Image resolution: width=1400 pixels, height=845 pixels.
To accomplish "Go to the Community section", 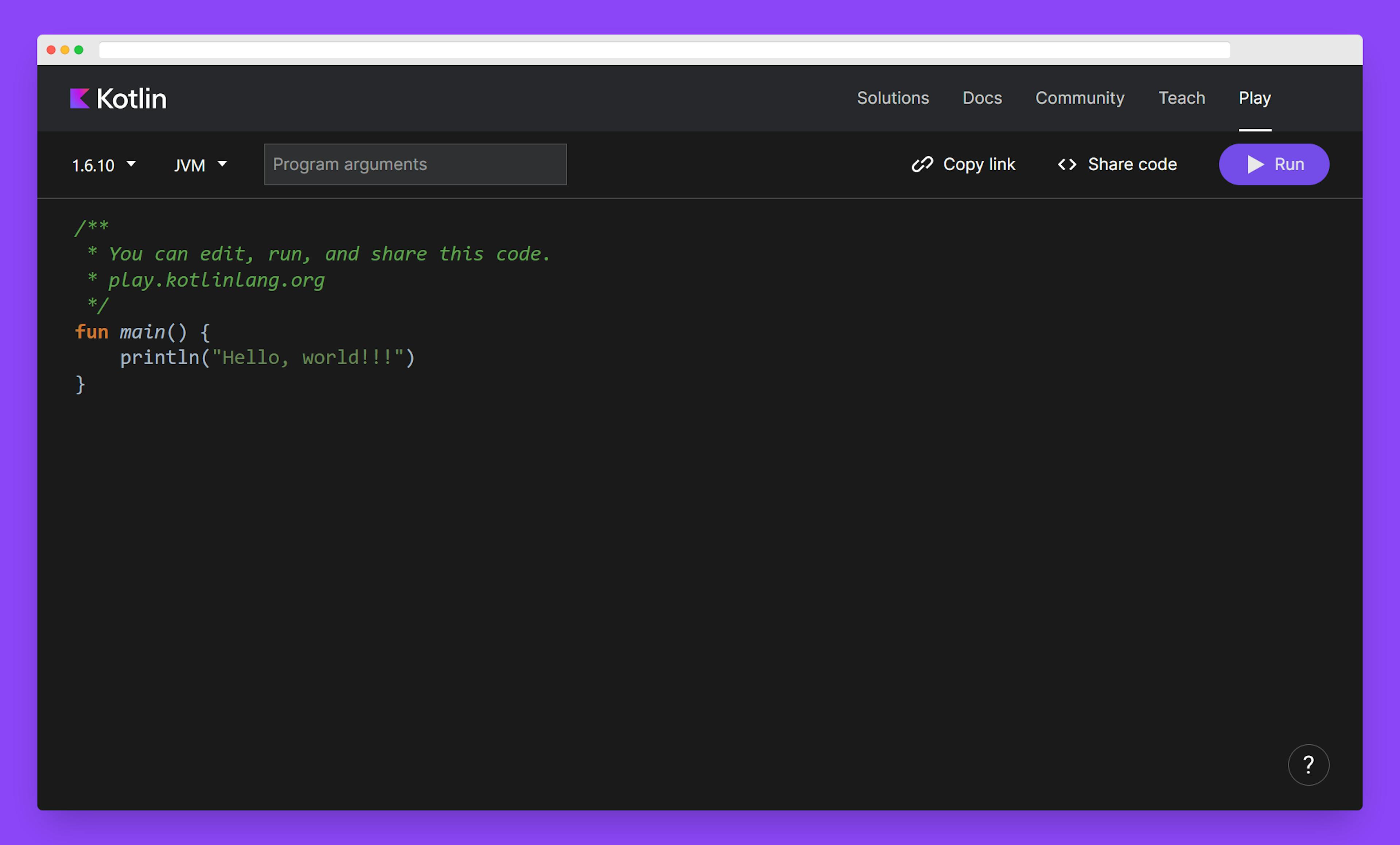I will point(1080,98).
